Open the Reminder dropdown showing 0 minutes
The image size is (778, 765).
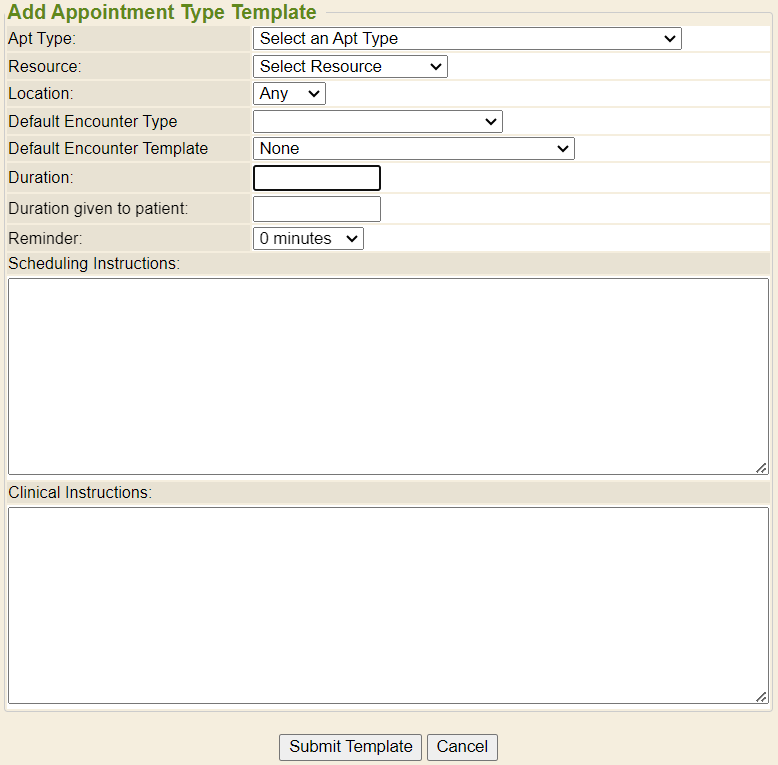(308, 239)
